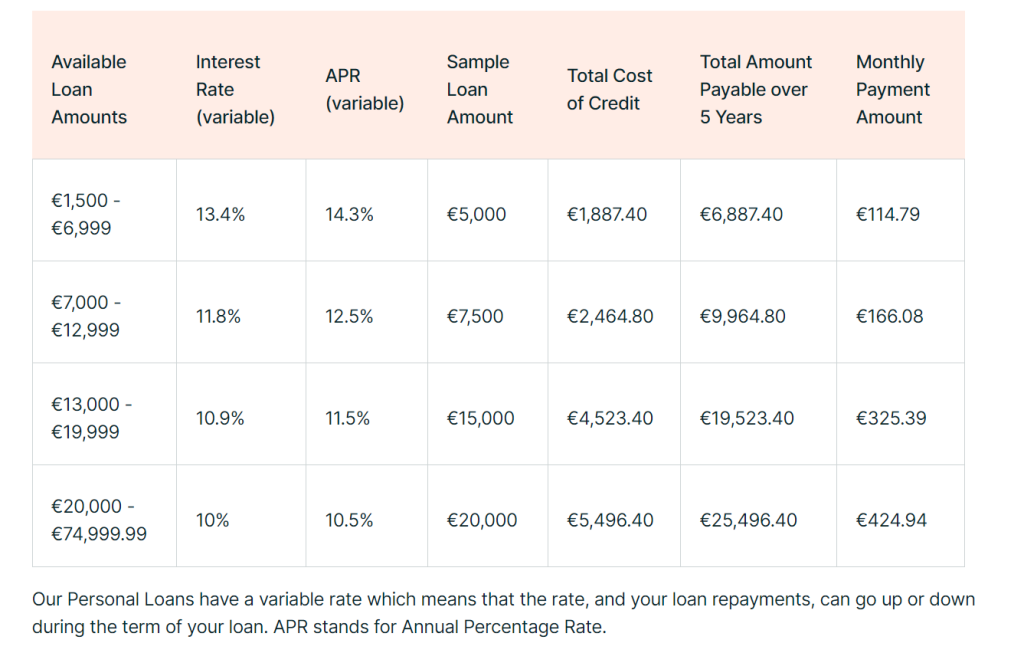Click the €9,964.80 total payable cell
Viewport: 1024px width, 653px height.
pyautogui.click(x=743, y=316)
